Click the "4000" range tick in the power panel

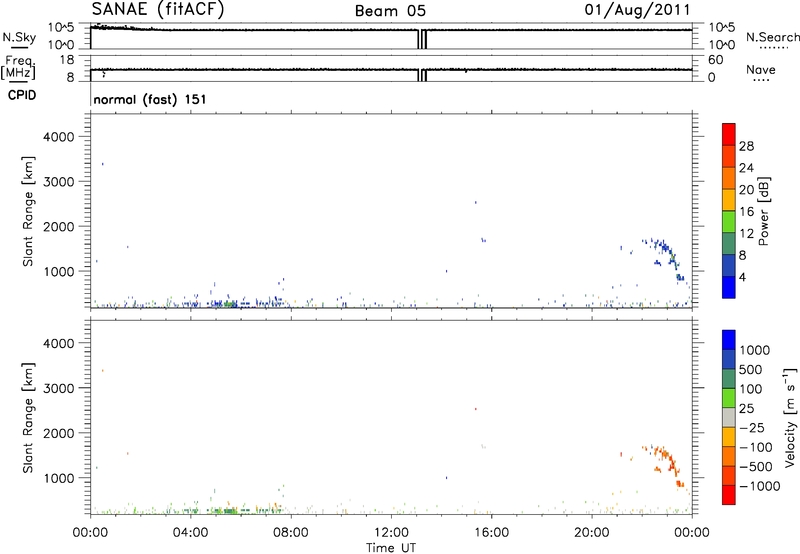59,137
